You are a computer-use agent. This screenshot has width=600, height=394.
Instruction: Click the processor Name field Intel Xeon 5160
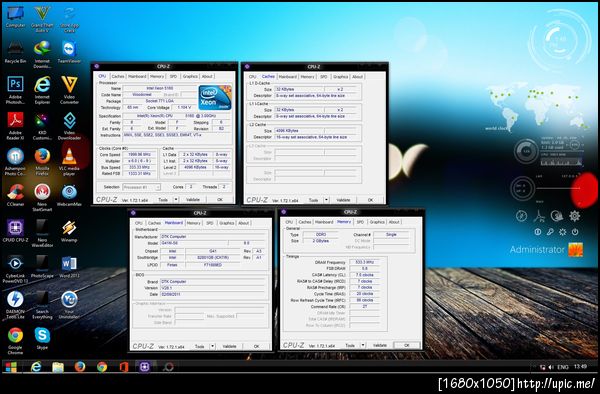(x=160, y=88)
